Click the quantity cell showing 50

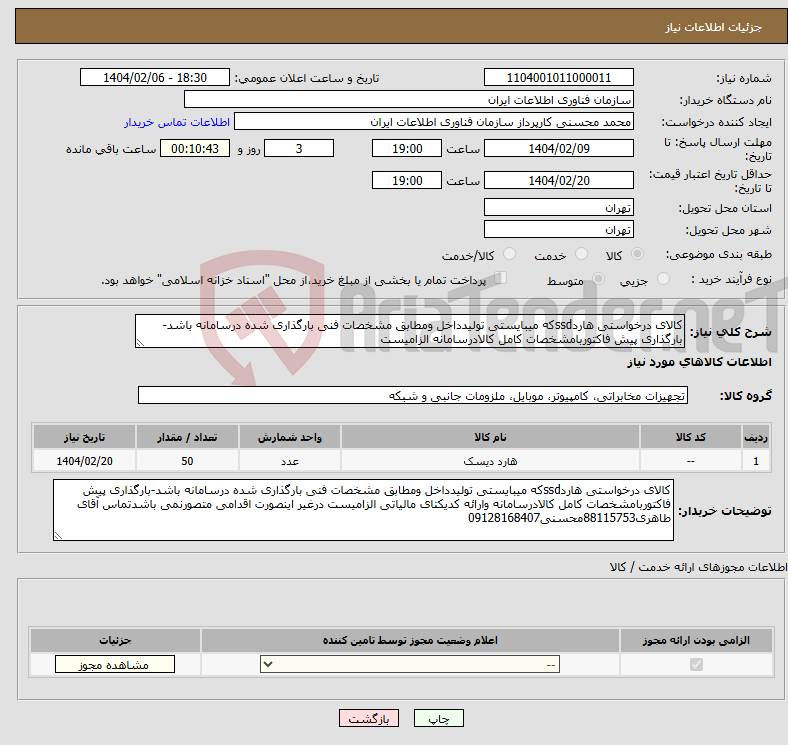(187, 461)
